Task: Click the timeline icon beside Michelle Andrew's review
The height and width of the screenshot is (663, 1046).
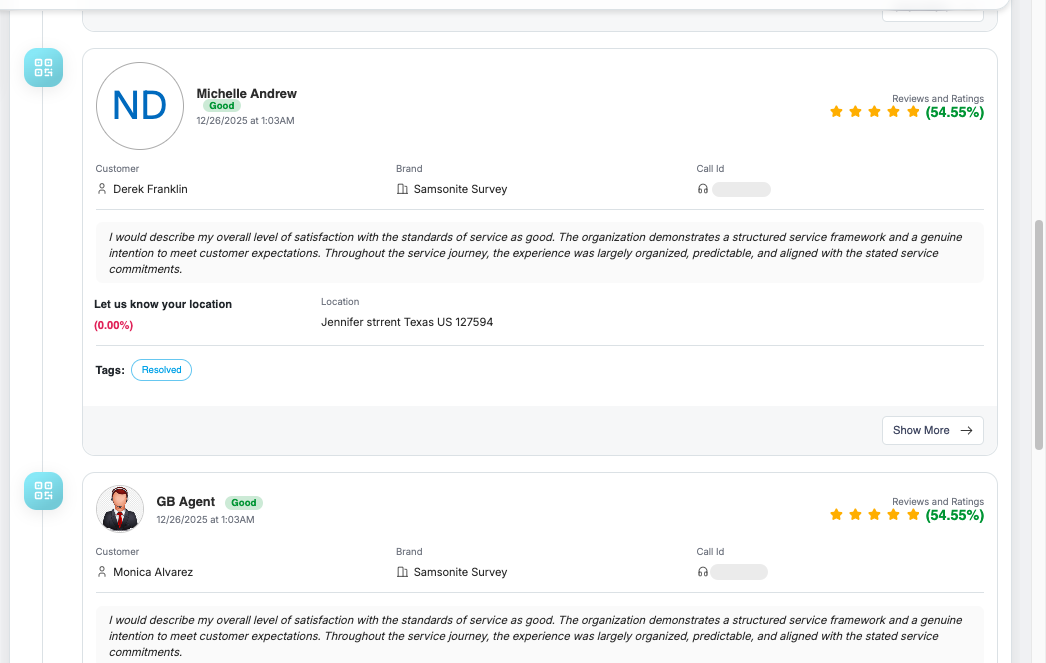Action: click(43, 68)
